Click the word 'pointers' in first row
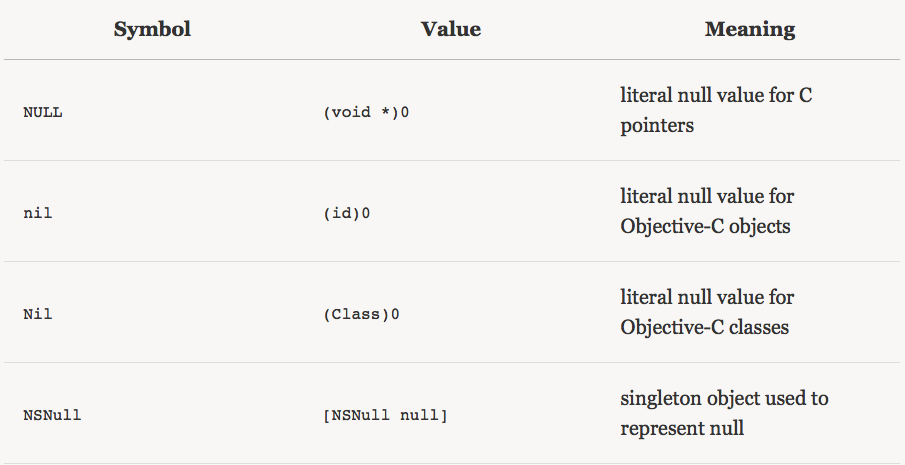This screenshot has width=905, height=465. [657, 125]
